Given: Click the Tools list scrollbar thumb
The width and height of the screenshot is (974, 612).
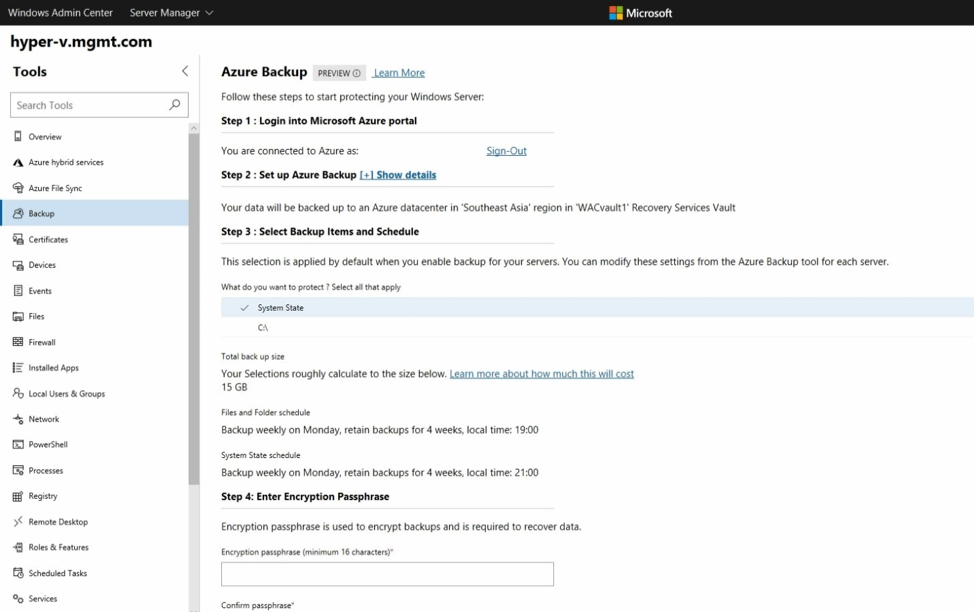Looking at the screenshot, I should point(194,309).
